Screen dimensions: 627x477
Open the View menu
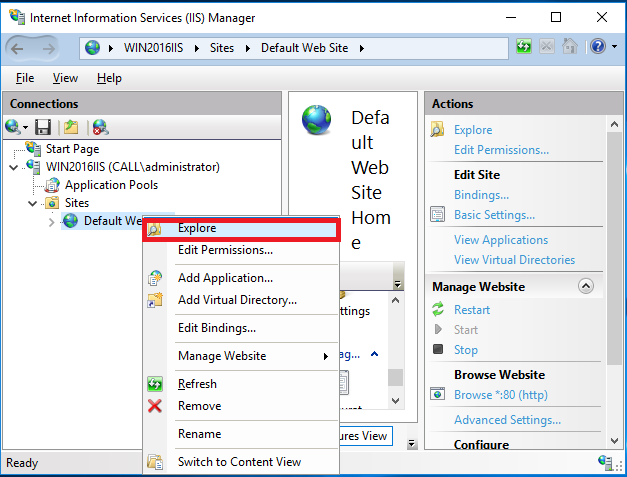65,78
